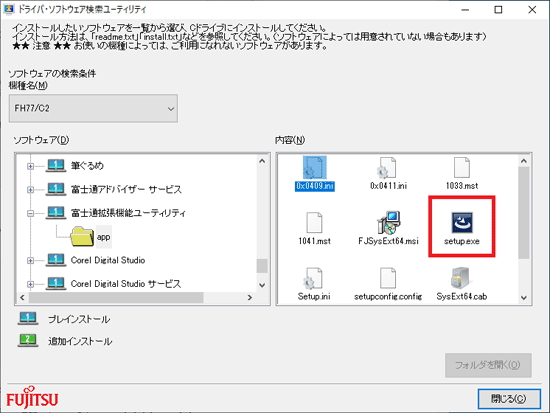Image resolution: width=550 pixels, height=413 pixels.
Task: Click the Corel Digital Studio laptop icon
Action: tap(56, 260)
